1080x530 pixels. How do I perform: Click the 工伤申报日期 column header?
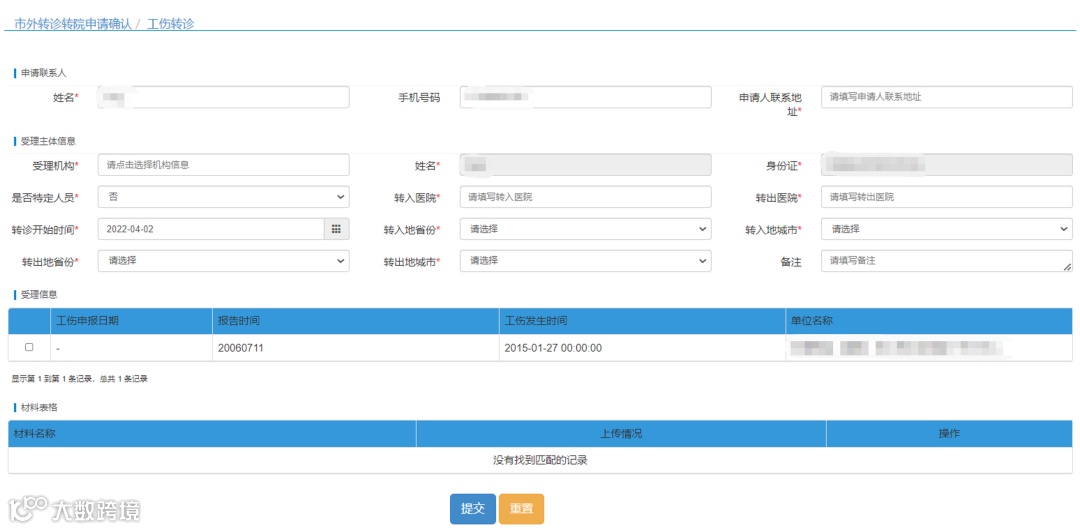131,321
